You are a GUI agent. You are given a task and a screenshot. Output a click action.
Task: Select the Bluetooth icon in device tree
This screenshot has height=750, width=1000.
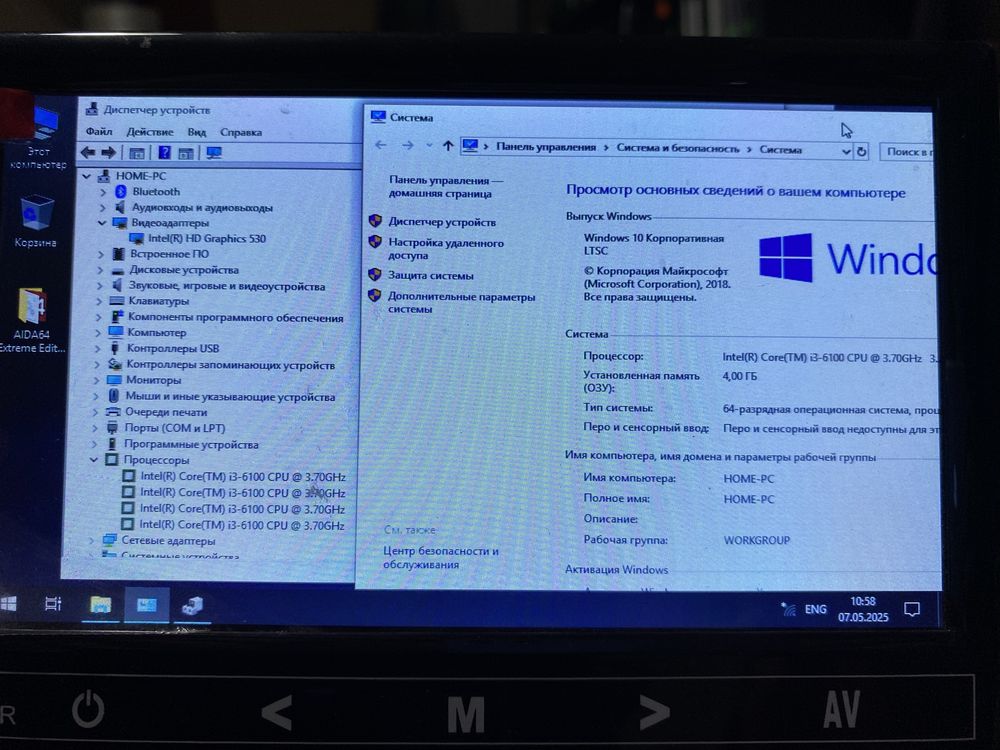[x=121, y=191]
